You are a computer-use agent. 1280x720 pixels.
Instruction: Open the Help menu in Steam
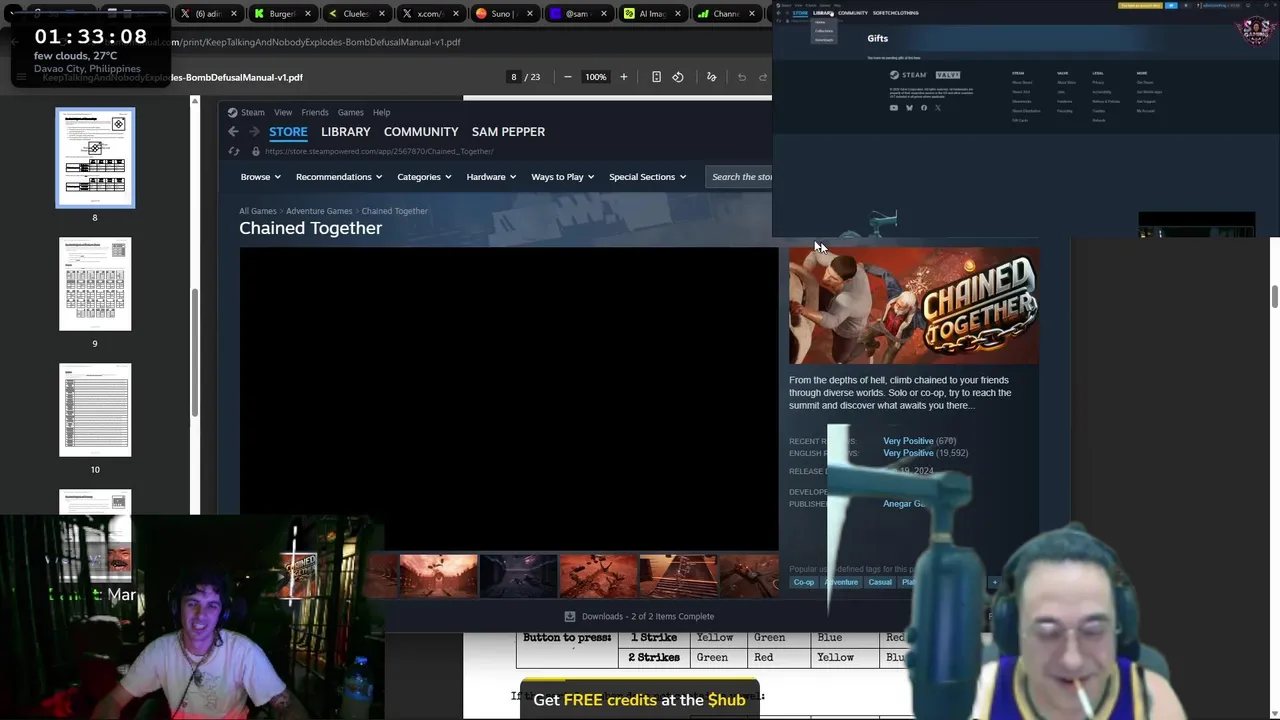pyautogui.click(x=381, y=112)
